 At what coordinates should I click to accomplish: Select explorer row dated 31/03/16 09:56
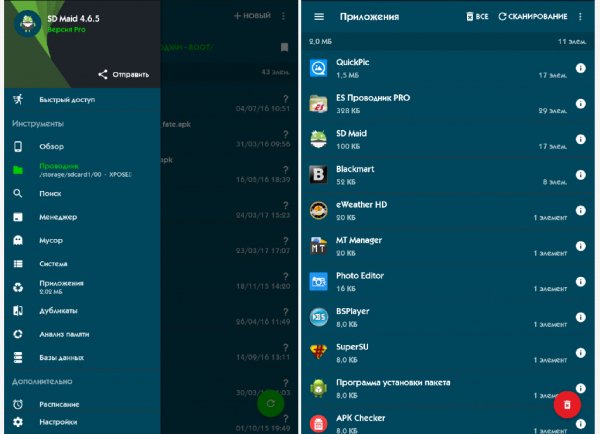tap(229, 139)
